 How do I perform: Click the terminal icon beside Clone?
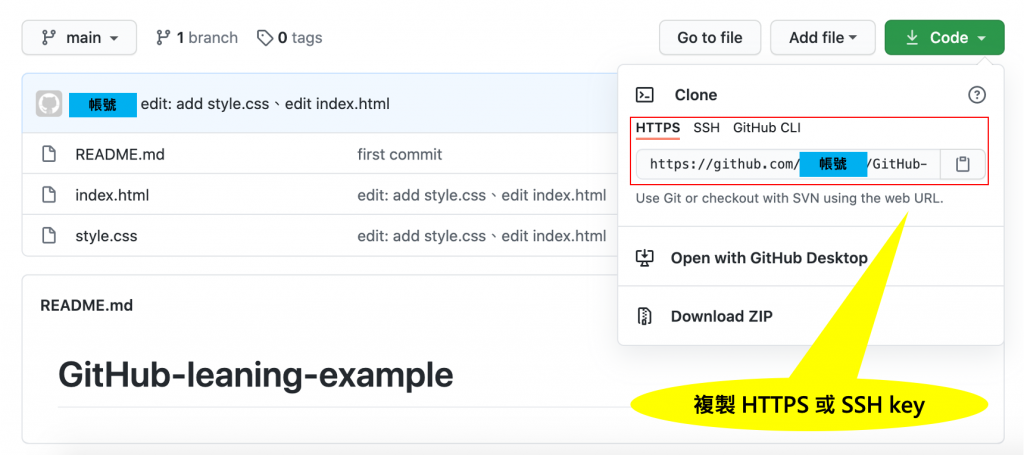(645, 95)
